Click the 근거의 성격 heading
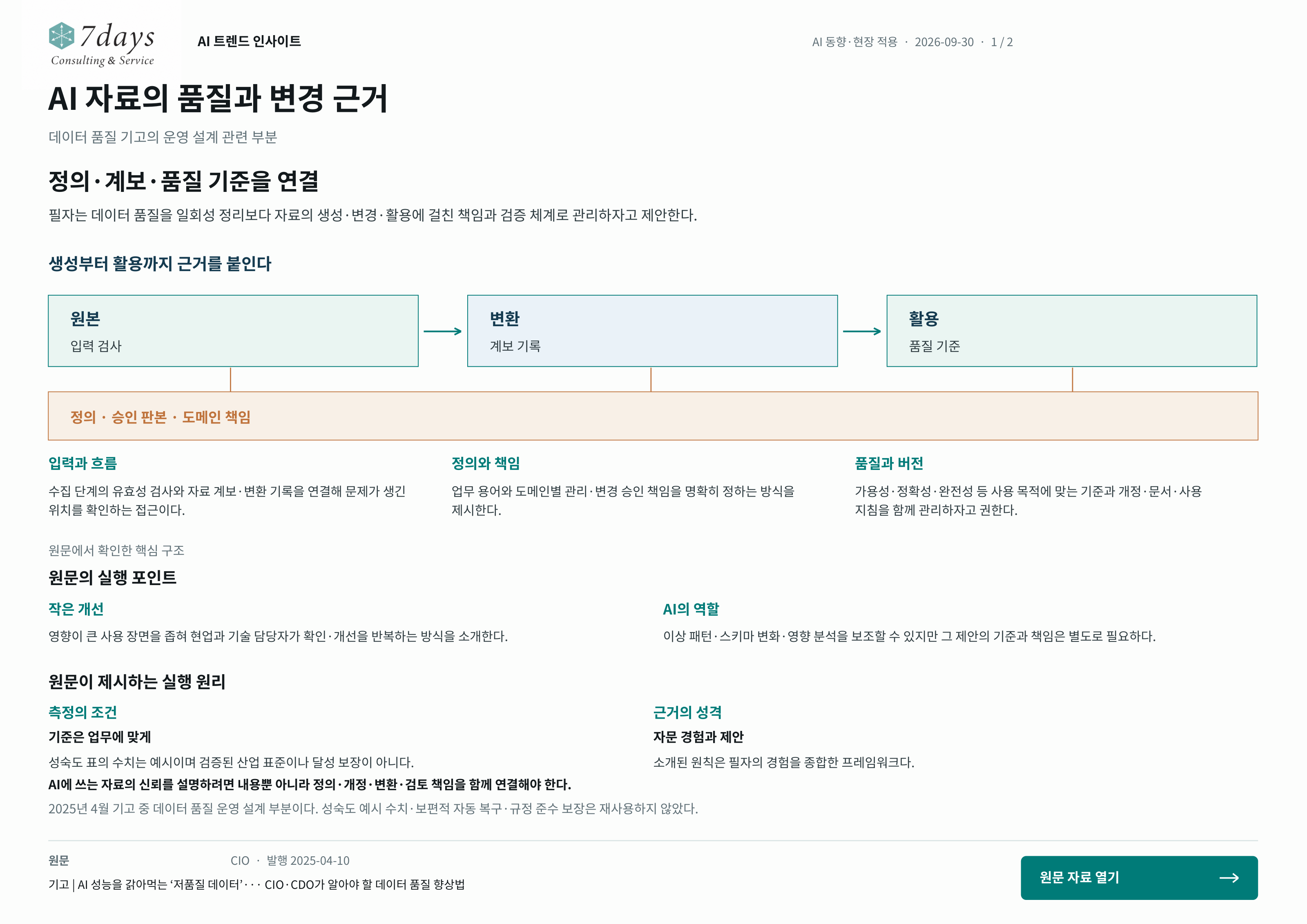Viewport: 1307px width, 924px height. [687, 712]
